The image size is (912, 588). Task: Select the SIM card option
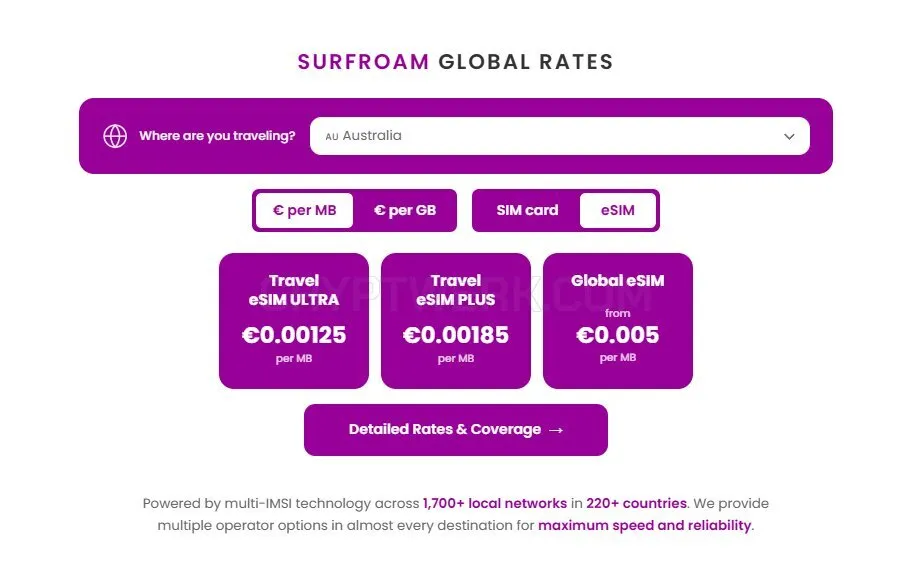[x=527, y=211]
